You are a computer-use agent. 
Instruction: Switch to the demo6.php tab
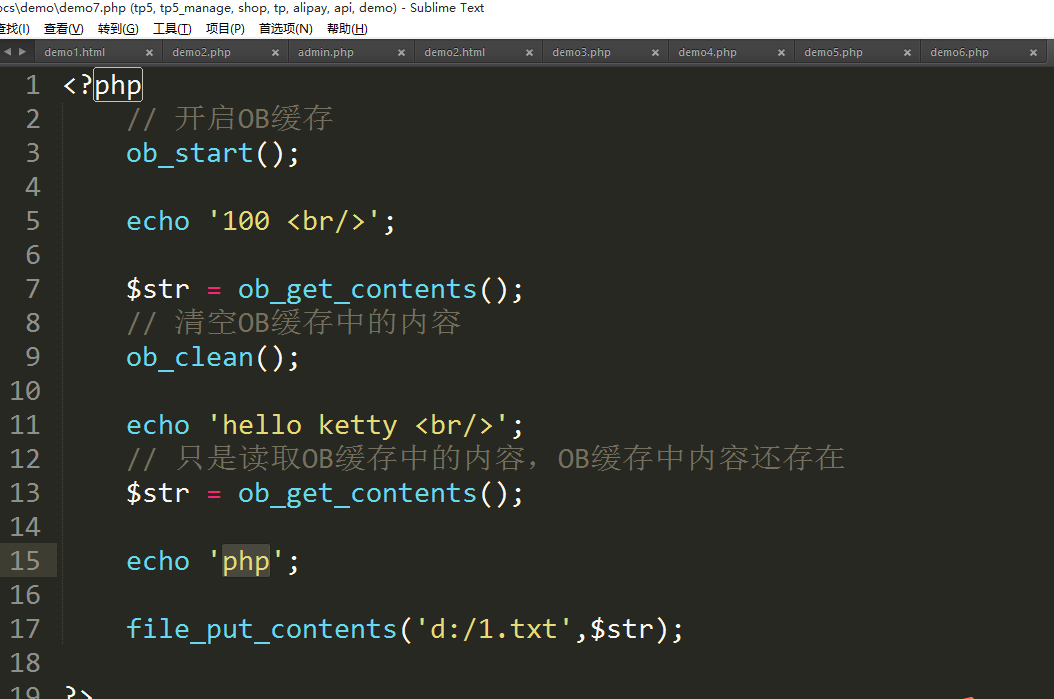coord(959,53)
